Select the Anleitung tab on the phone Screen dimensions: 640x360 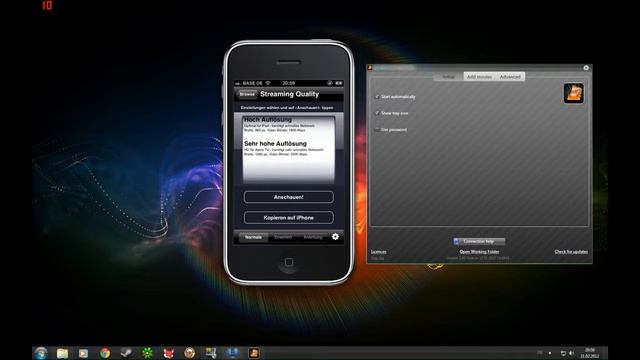click(313, 237)
